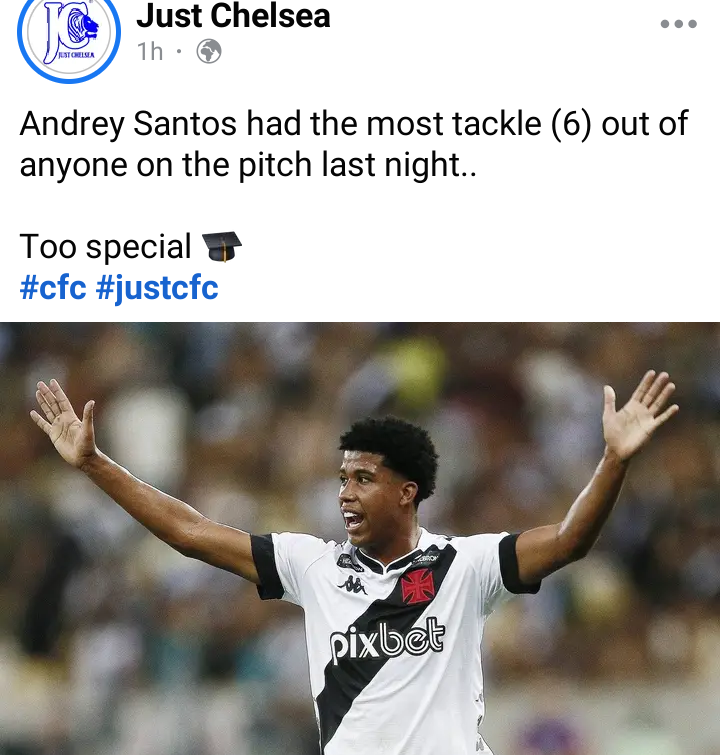Select the anyone on the pitch line
This screenshot has width=720, height=755.
(x=248, y=165)
